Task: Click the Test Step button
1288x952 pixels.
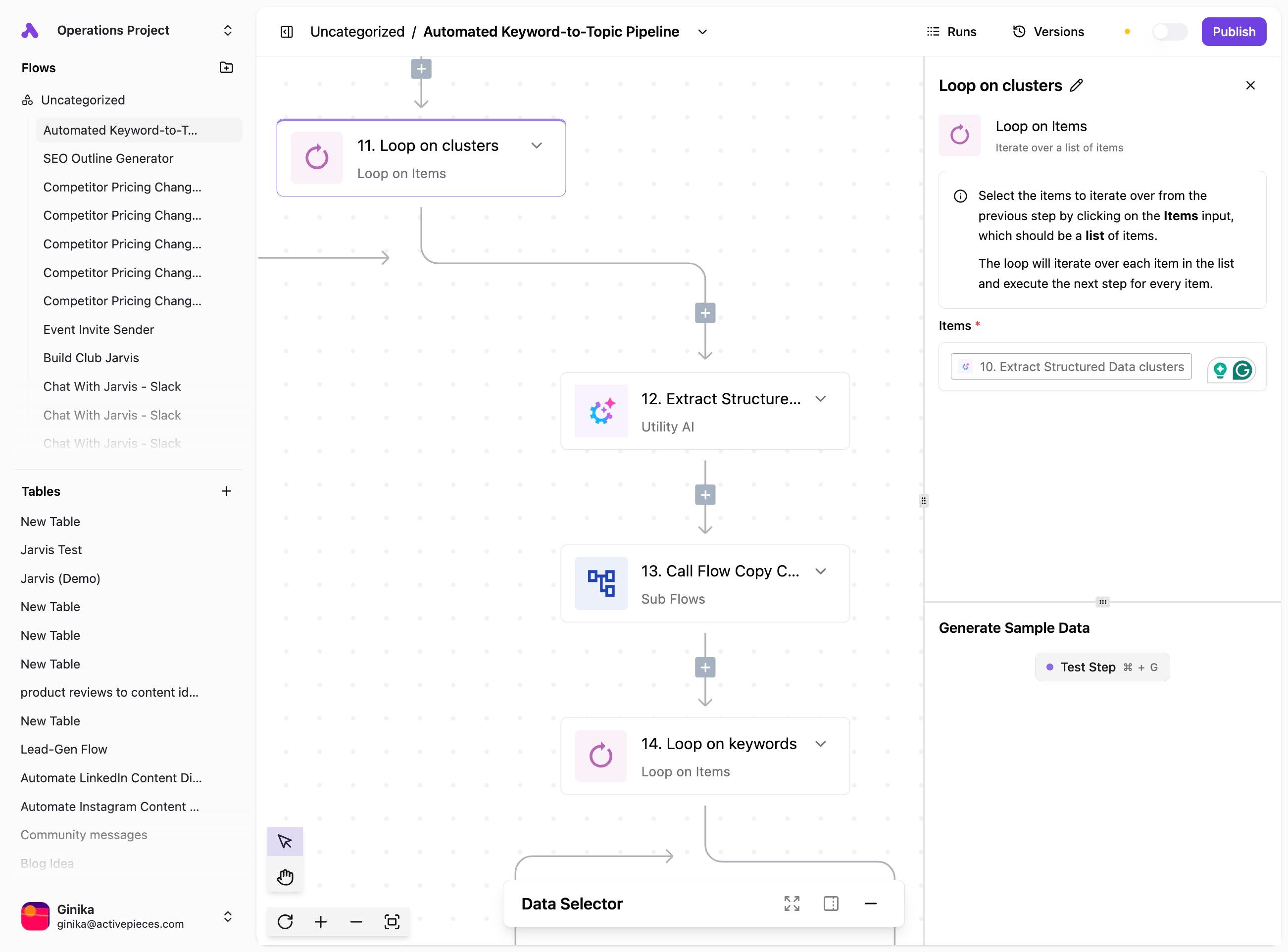Action: point(1102,666)
